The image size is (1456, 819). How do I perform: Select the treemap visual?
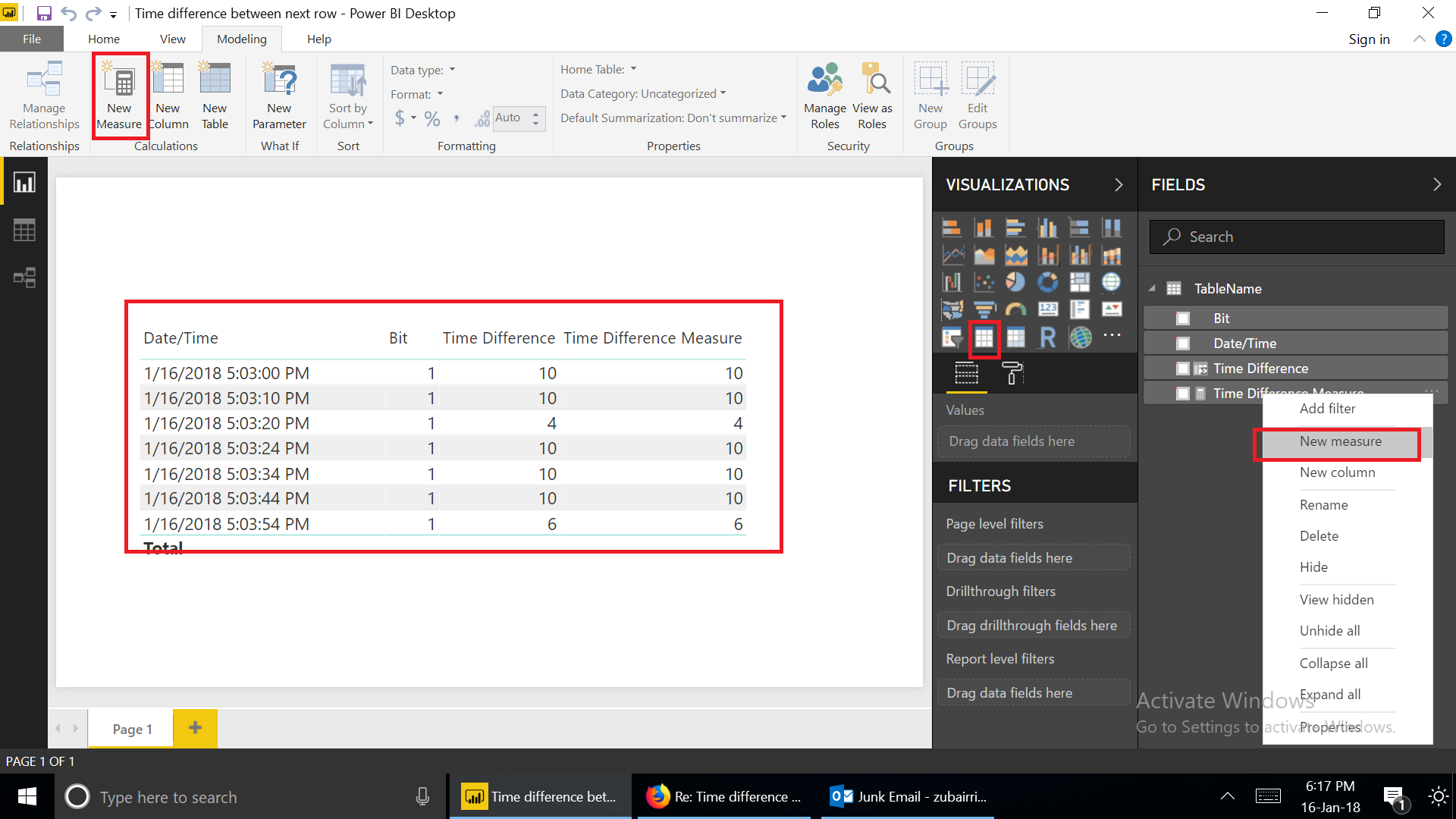[1079, 282]
